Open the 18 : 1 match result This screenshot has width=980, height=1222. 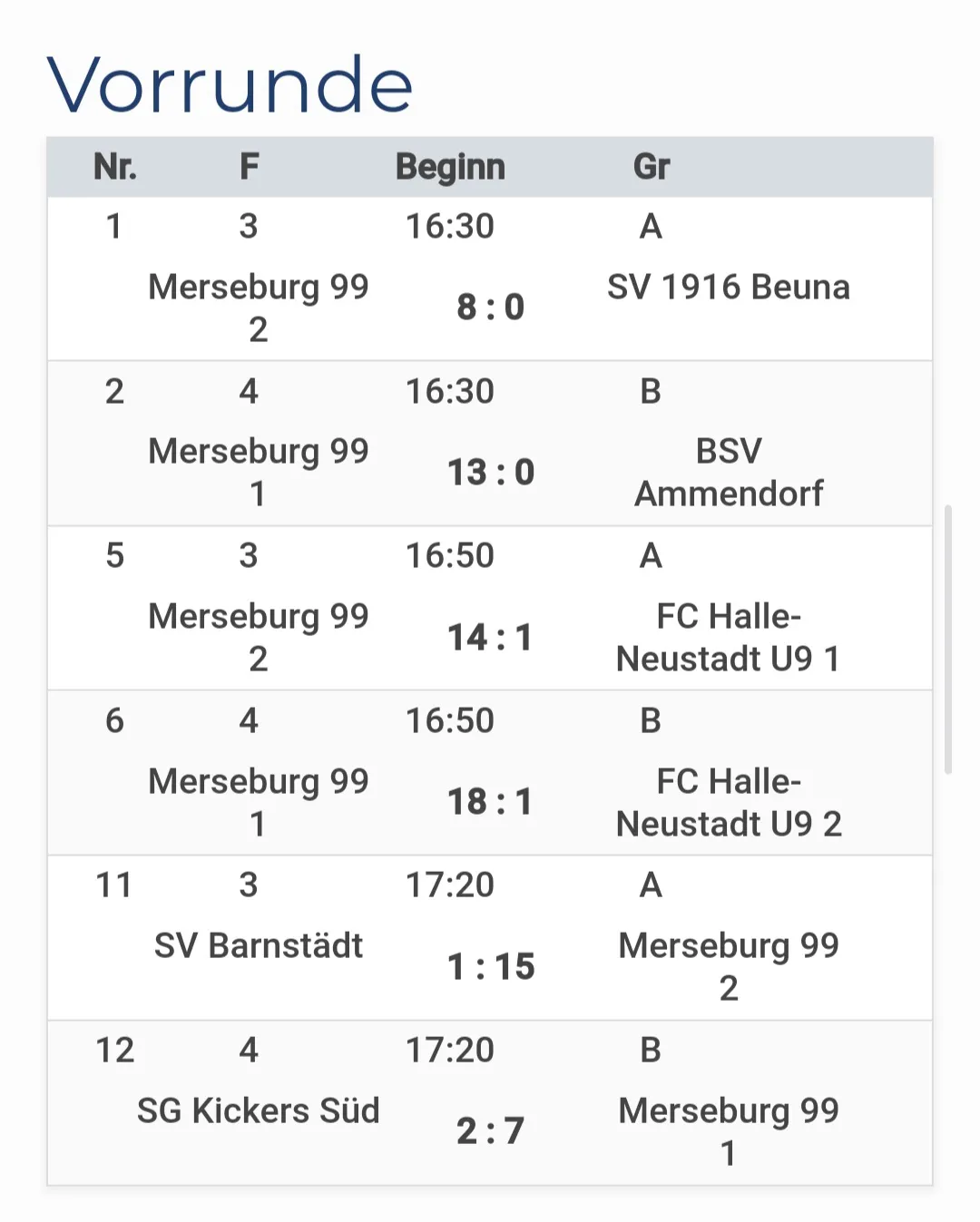coord(490,802)
